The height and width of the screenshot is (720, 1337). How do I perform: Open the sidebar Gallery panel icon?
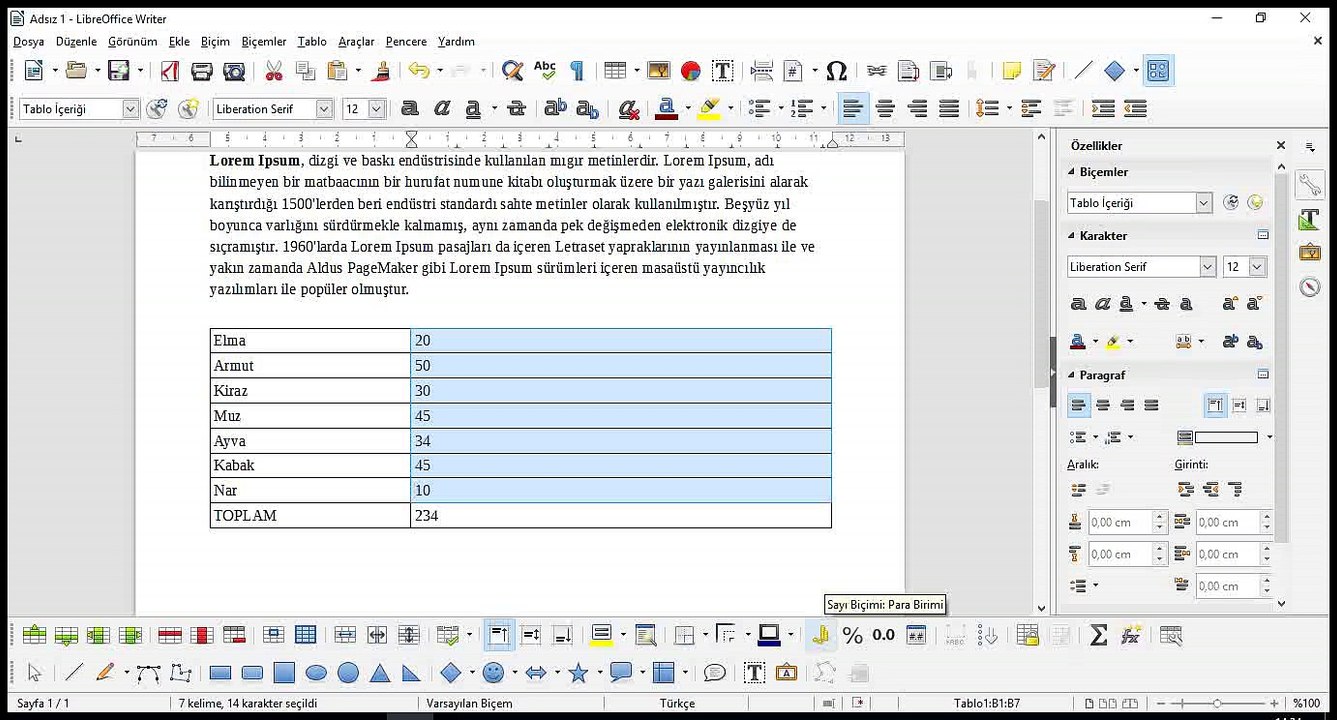tap(1310, 252)
